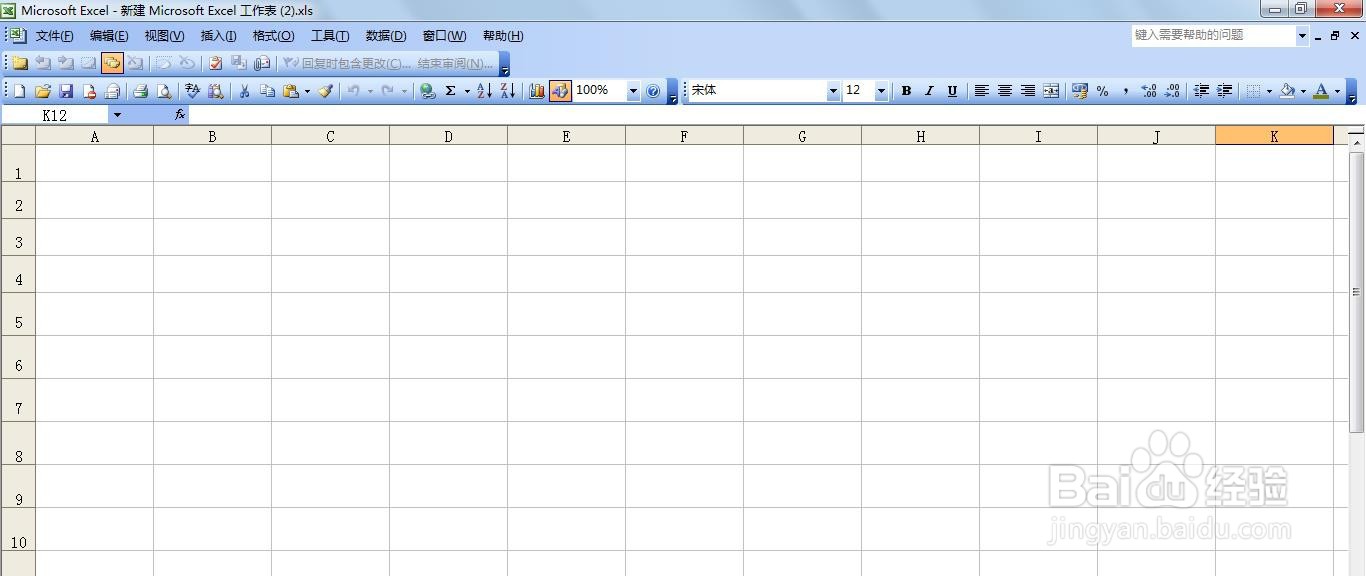This screenshot has height=576, width=1366.
Task: Sort descending Z to A
Action: pyautogui.click(x=507, y=91)
